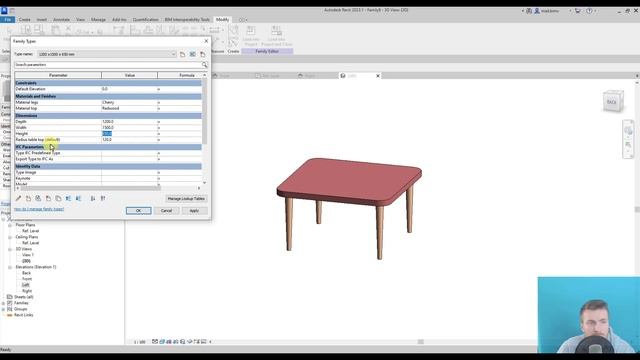Click the ViewCube BACK face

click(x=611, y=102)
